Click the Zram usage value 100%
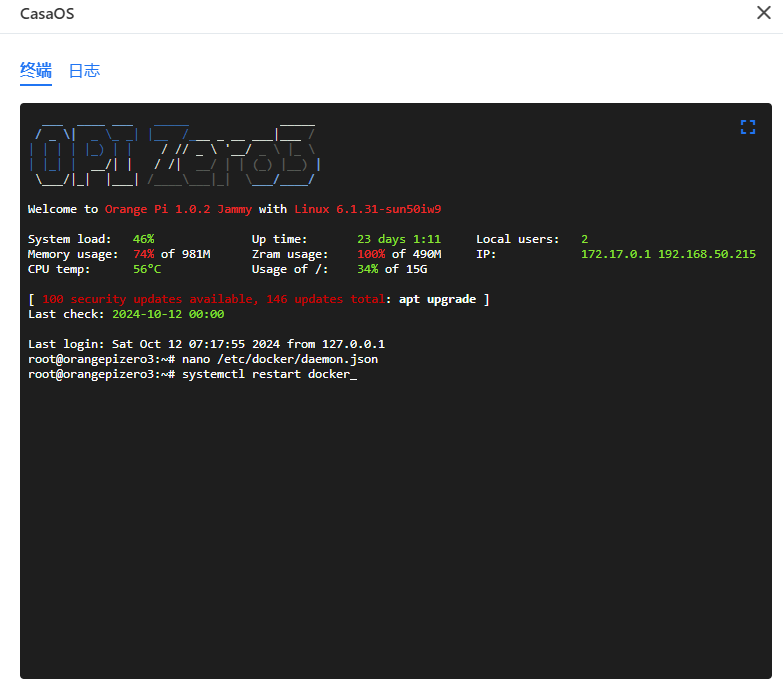Image resolution: width=783 pixels, height=688 pixels. tap(371, 254)
